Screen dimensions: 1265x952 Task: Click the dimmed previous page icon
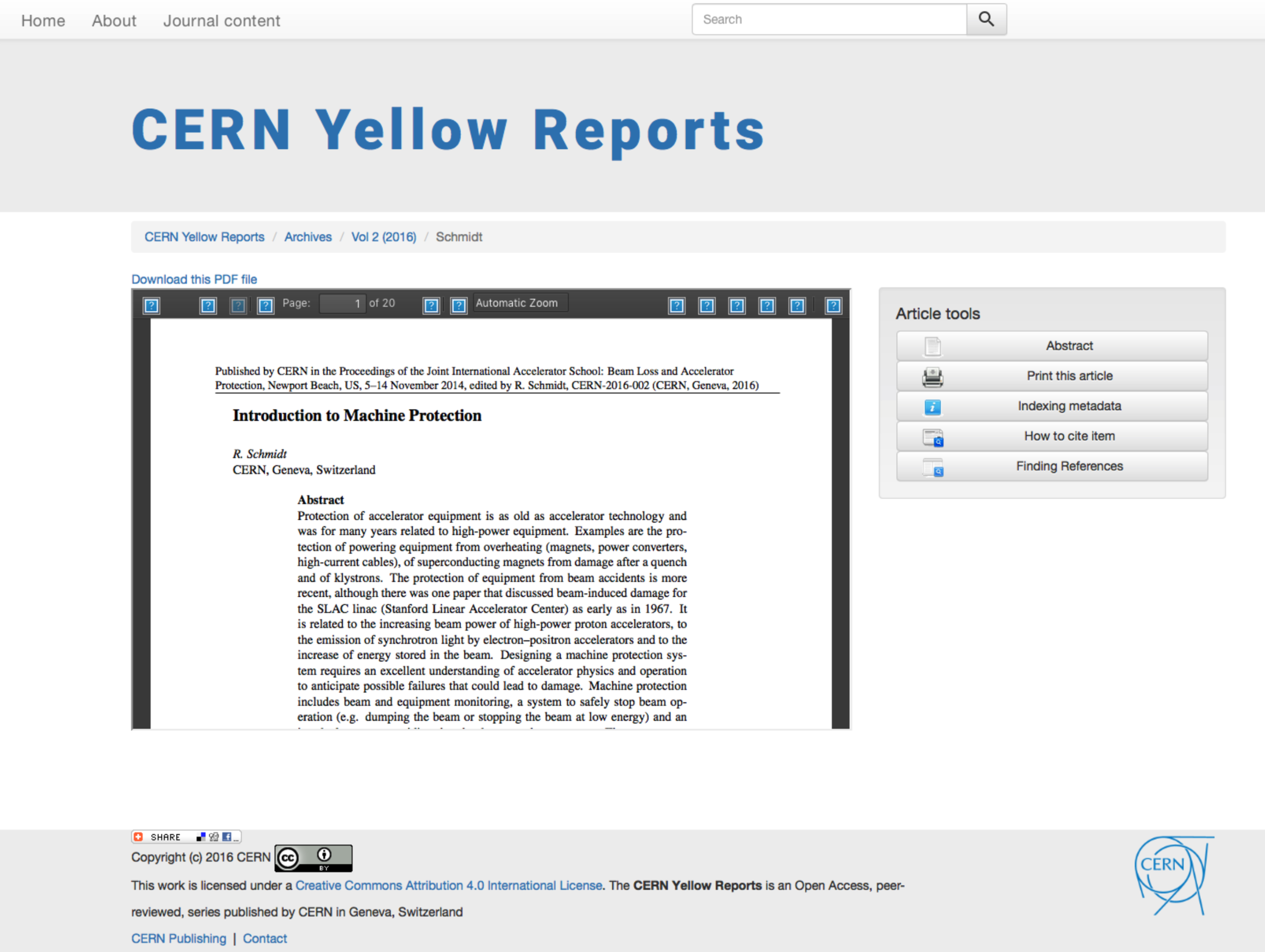238,306
